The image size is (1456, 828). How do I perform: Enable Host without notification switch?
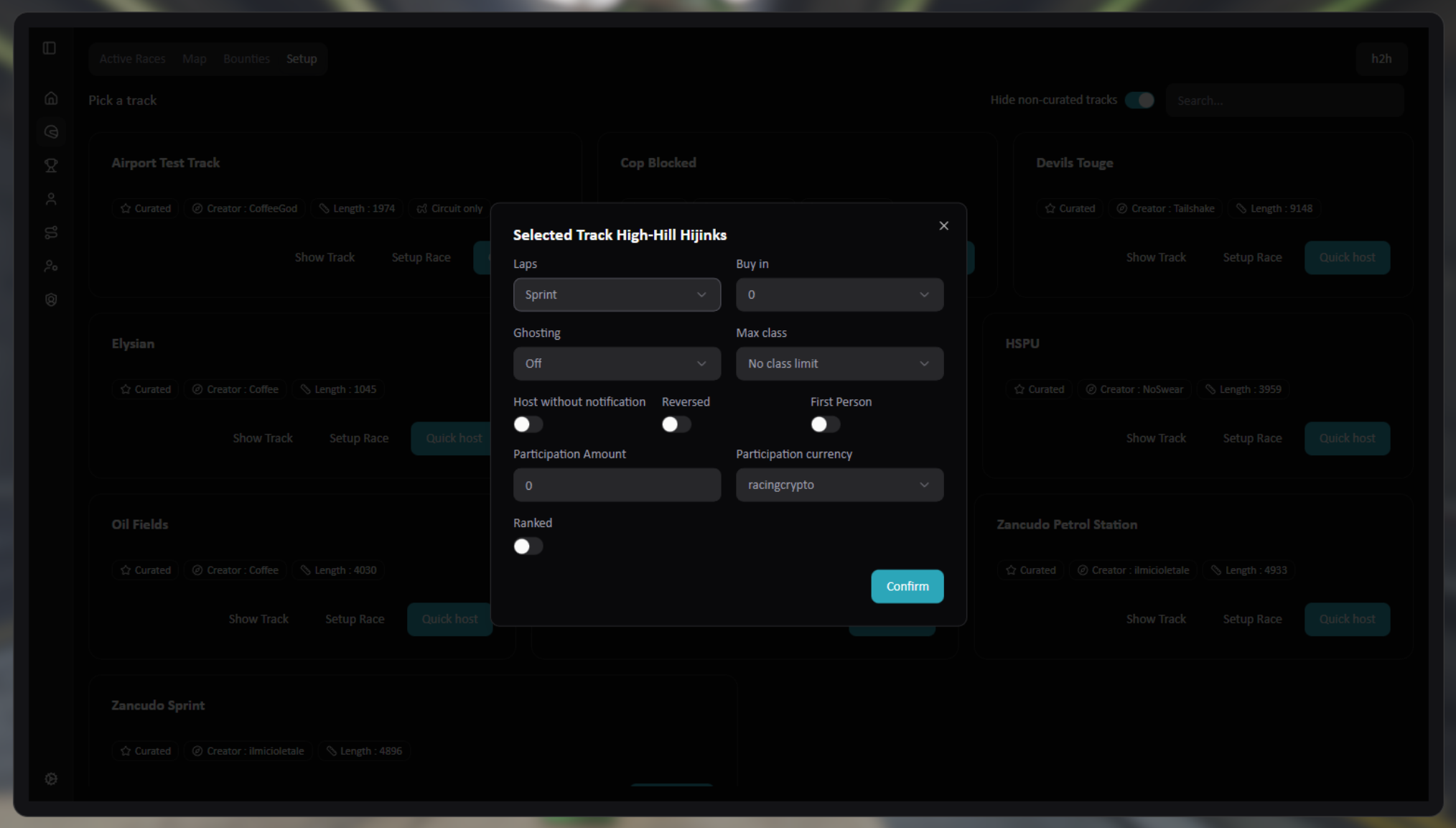point(528,424)
